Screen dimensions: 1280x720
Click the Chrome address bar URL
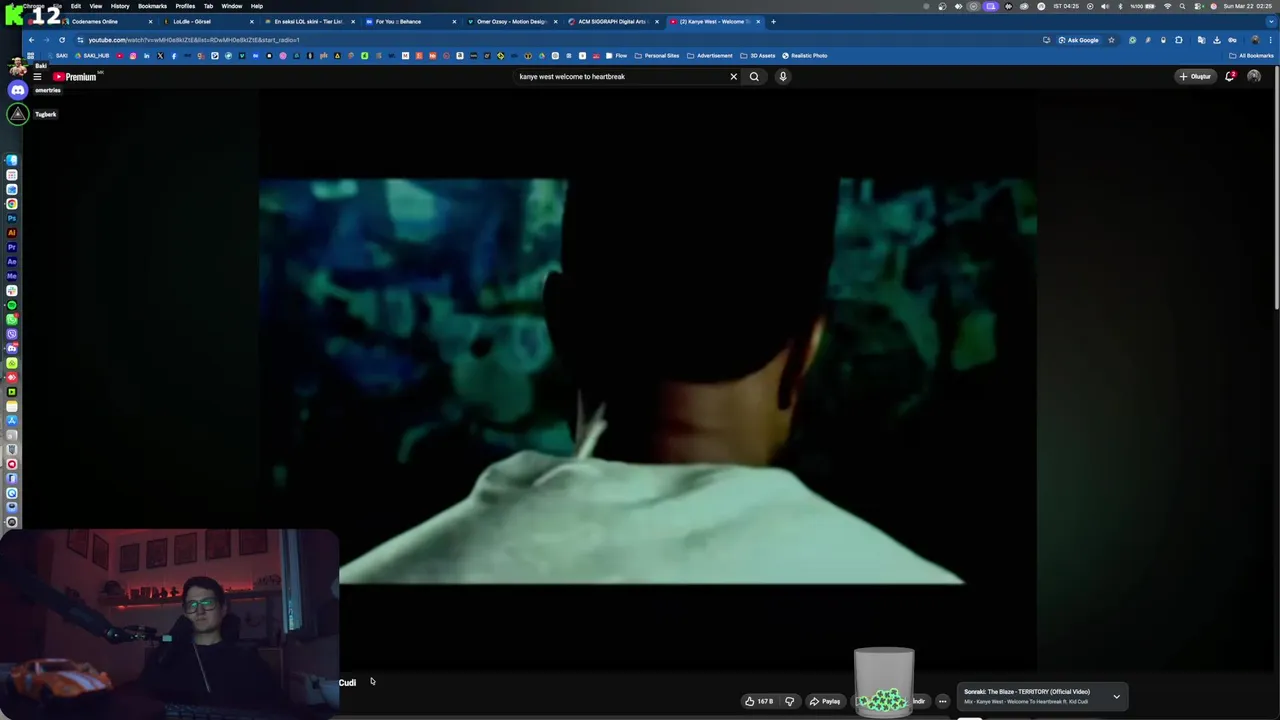[x=193, y=40]
